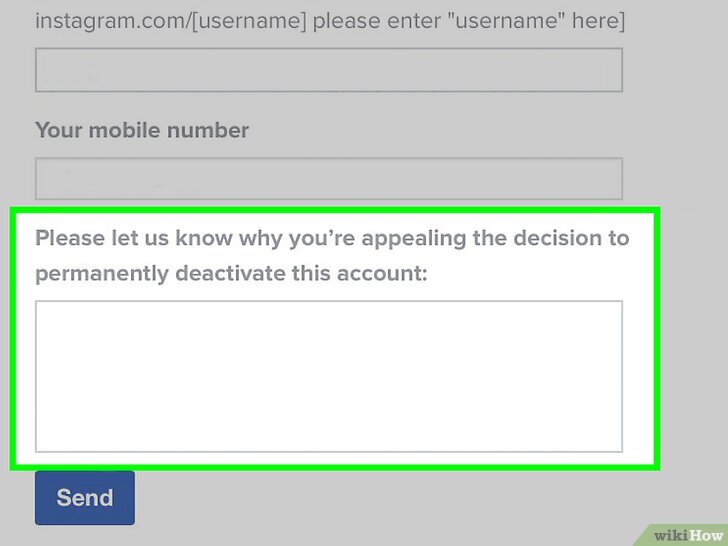Click the Send button
Viewport: 728px width, 546px height.
85,498
